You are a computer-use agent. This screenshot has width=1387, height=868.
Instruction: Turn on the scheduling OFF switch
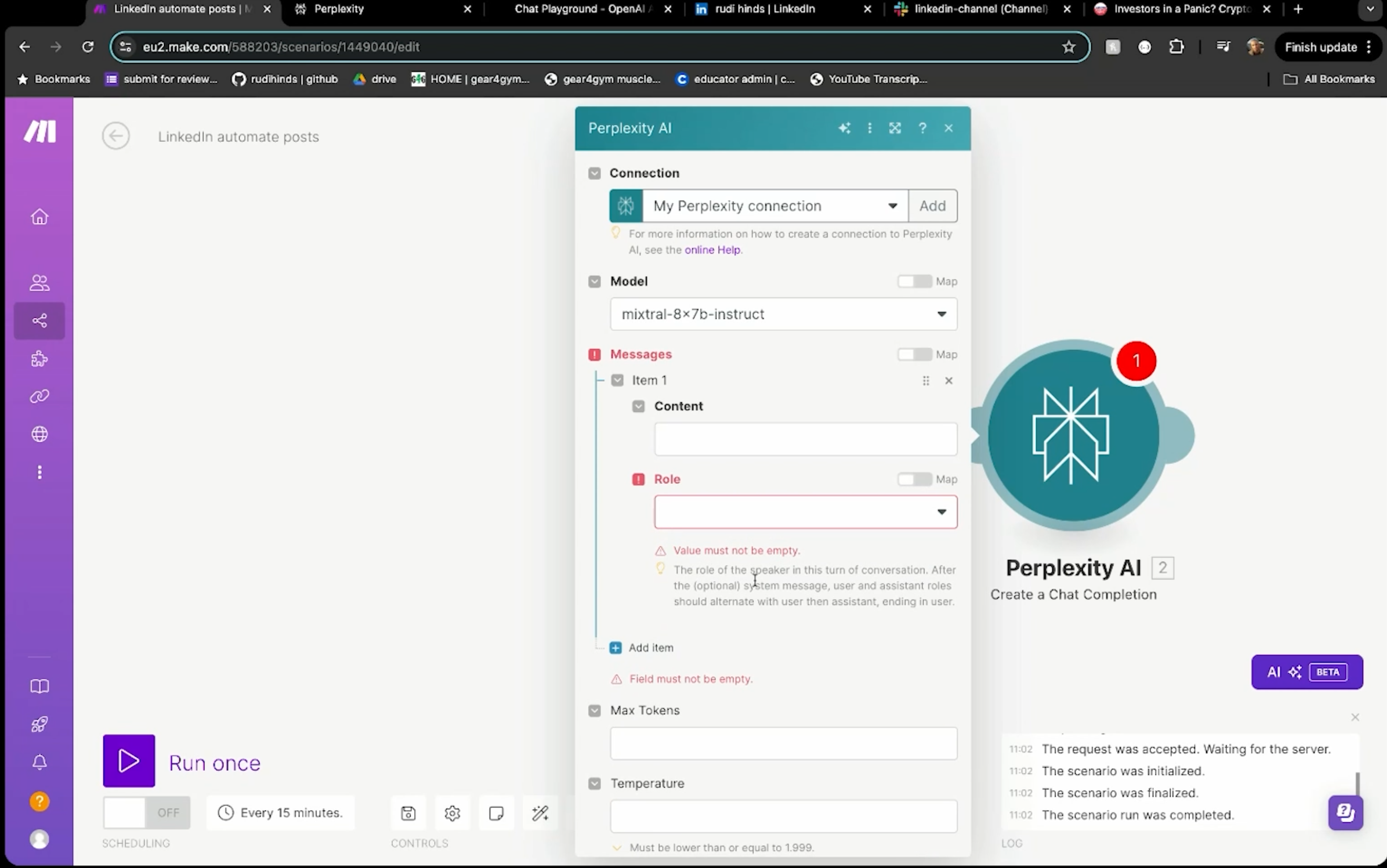(147, 812)
